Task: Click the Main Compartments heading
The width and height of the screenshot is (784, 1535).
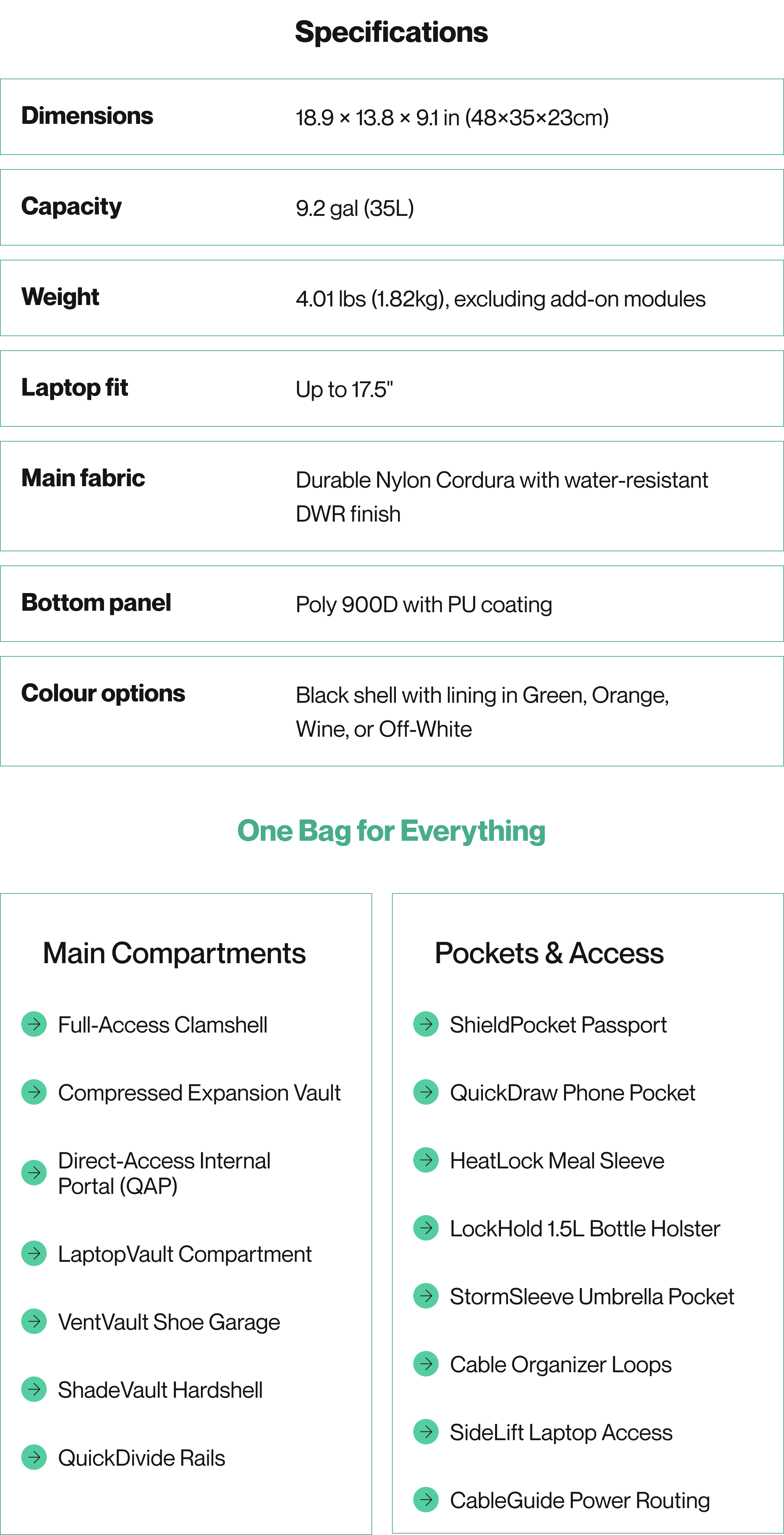Action: (x=174, y=953)
